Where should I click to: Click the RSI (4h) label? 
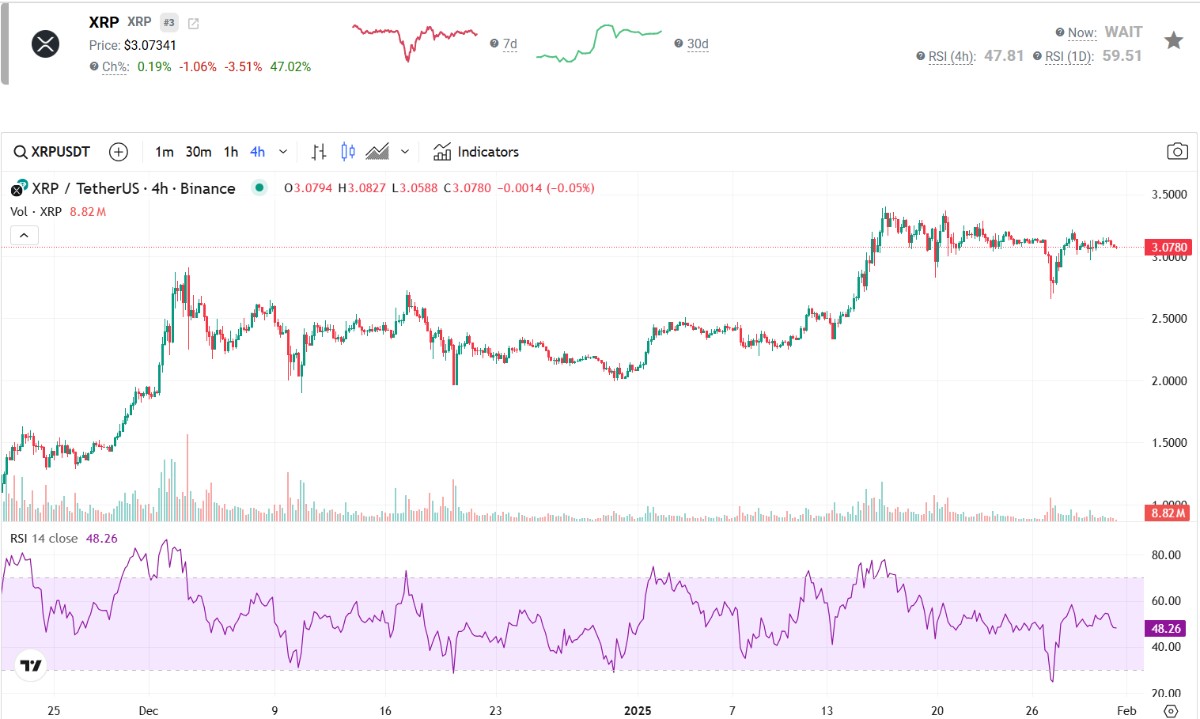point(952,56)
